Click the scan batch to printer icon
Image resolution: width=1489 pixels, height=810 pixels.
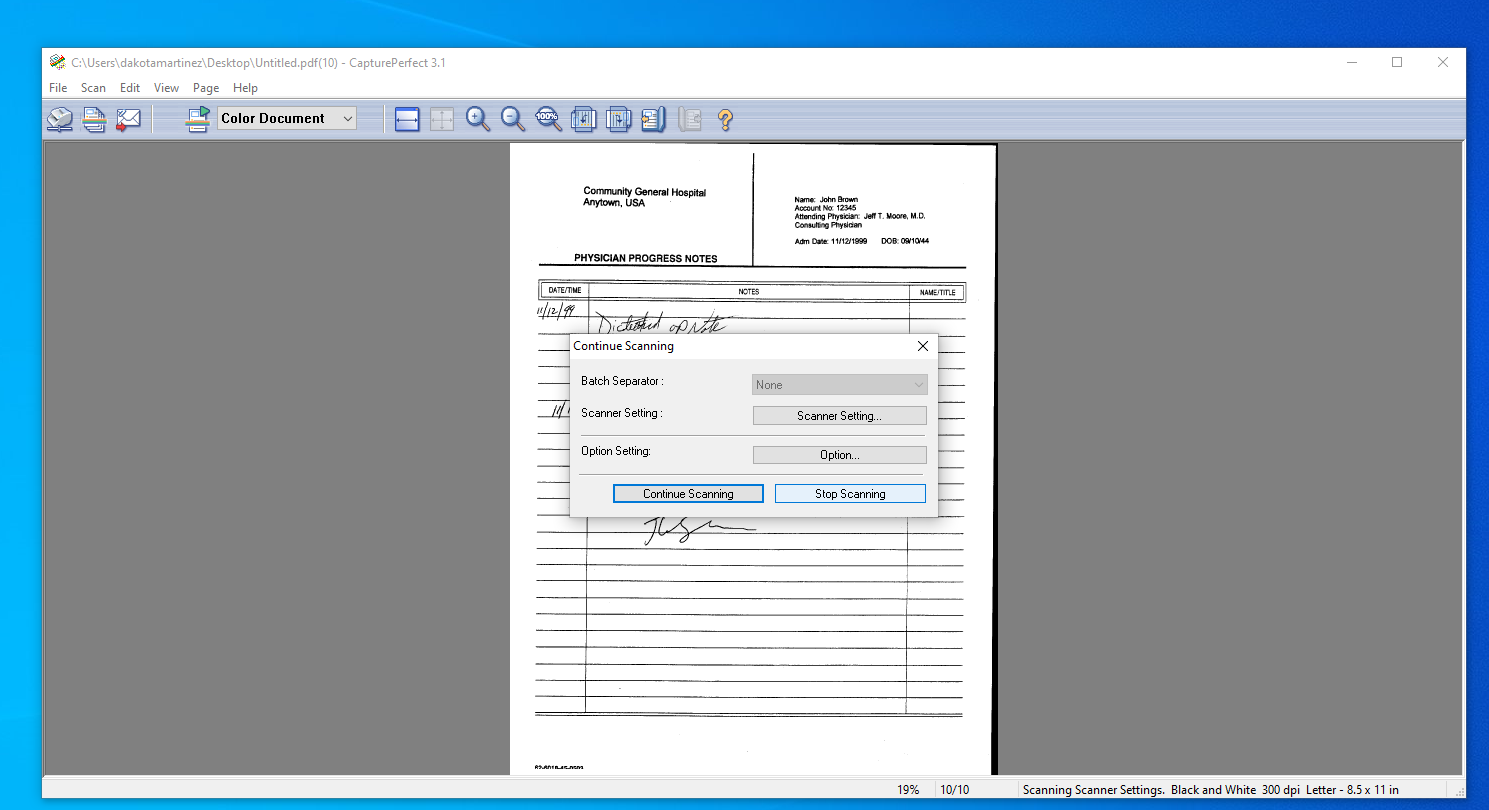click(95, 119)
